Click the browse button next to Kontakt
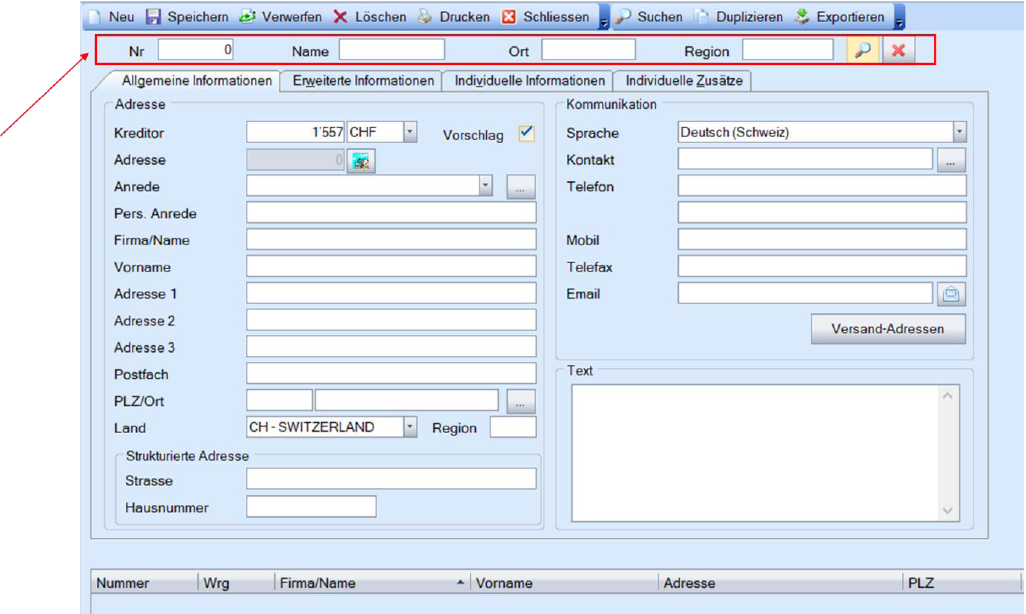This screenshot has width=1026, height=614. tap(951, 160)
